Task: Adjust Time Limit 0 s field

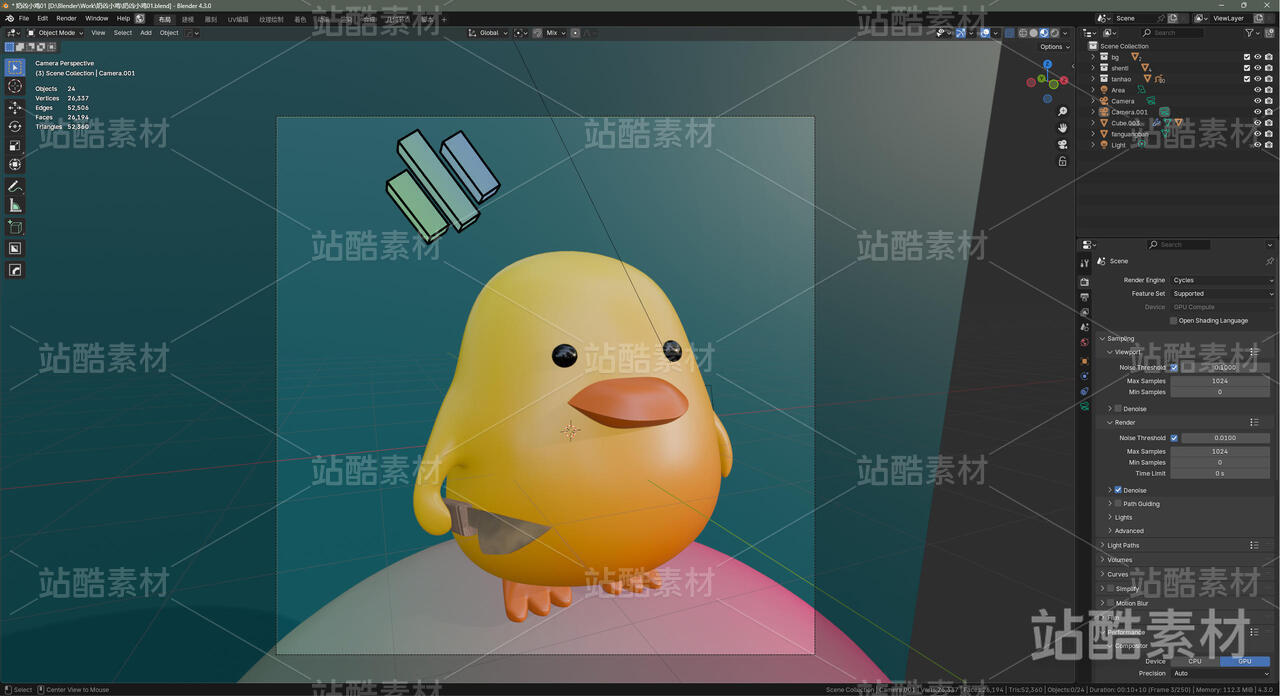Action: click(1220, 473)
